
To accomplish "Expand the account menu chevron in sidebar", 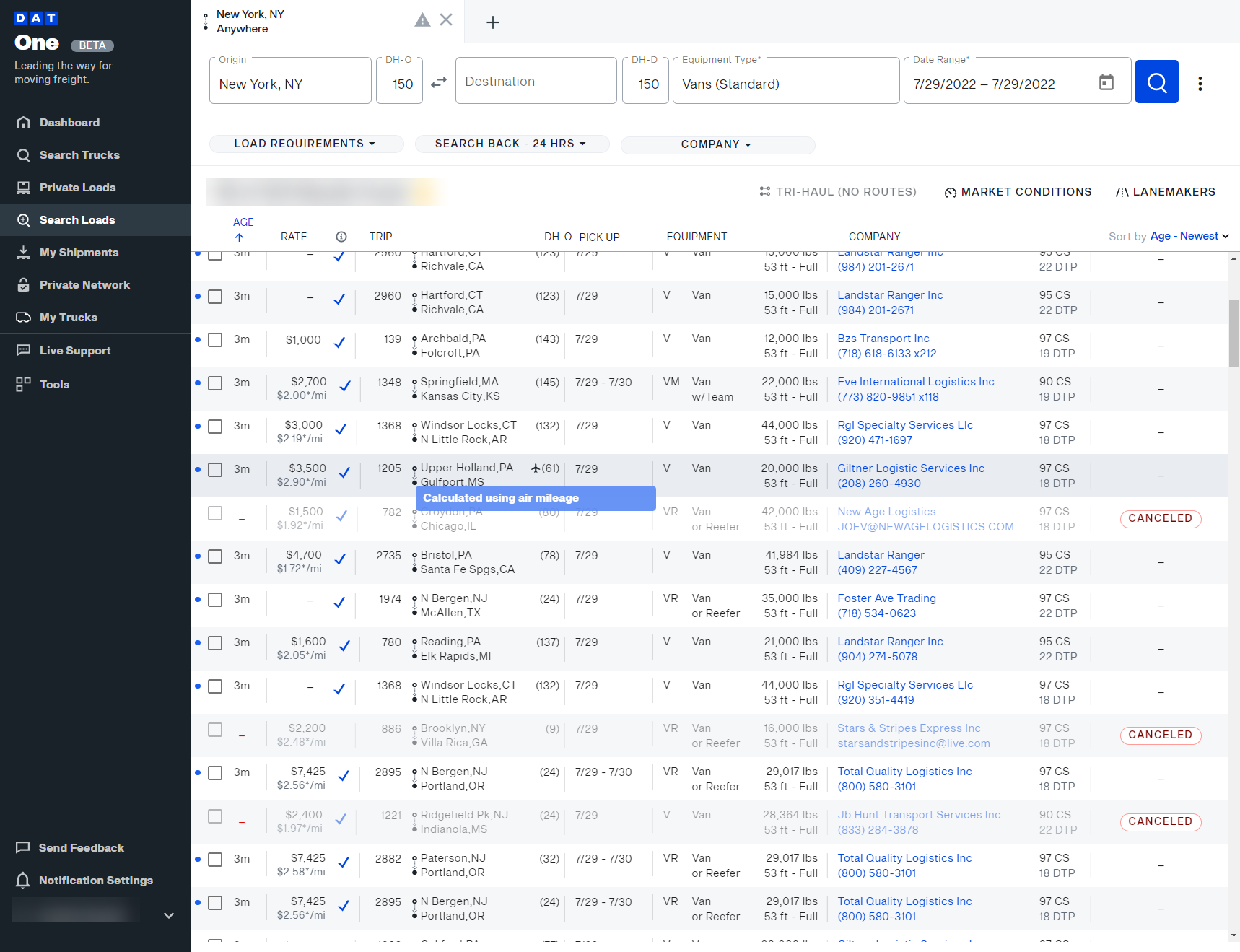I will pos(169,915).
